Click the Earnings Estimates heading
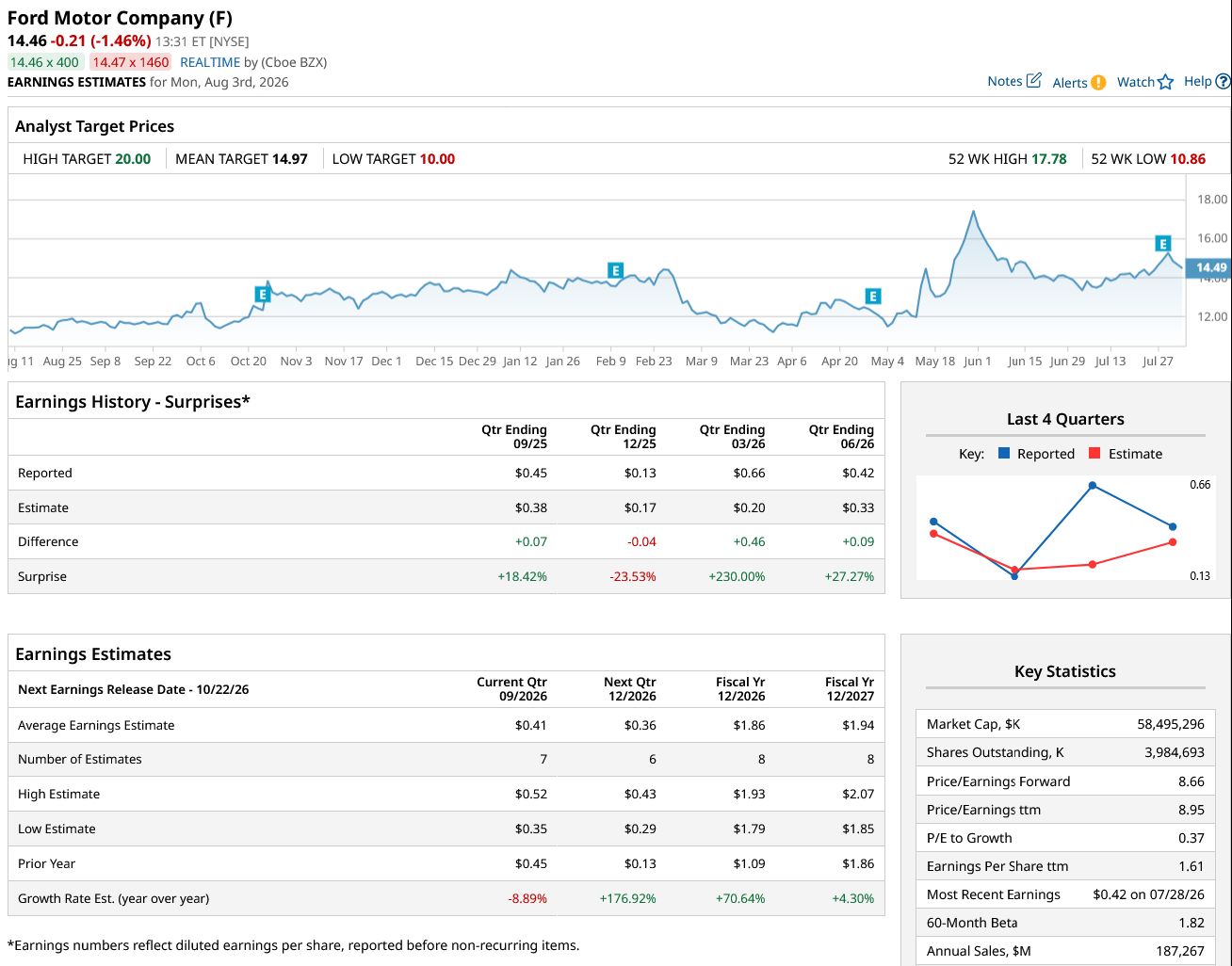The height and width of the screenshot is (966, 1232). 93,654
